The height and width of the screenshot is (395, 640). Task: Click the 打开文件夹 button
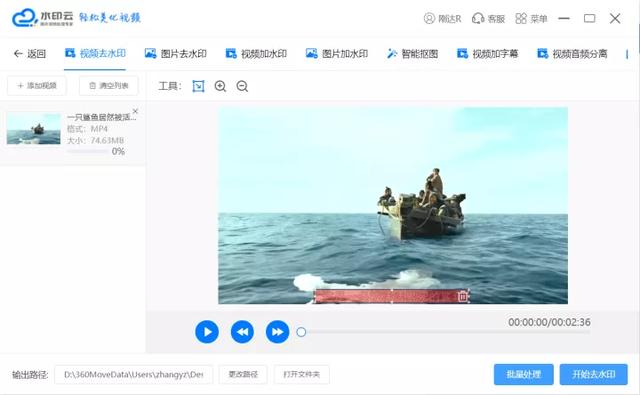pyautogui.click(x=302, y=375)
